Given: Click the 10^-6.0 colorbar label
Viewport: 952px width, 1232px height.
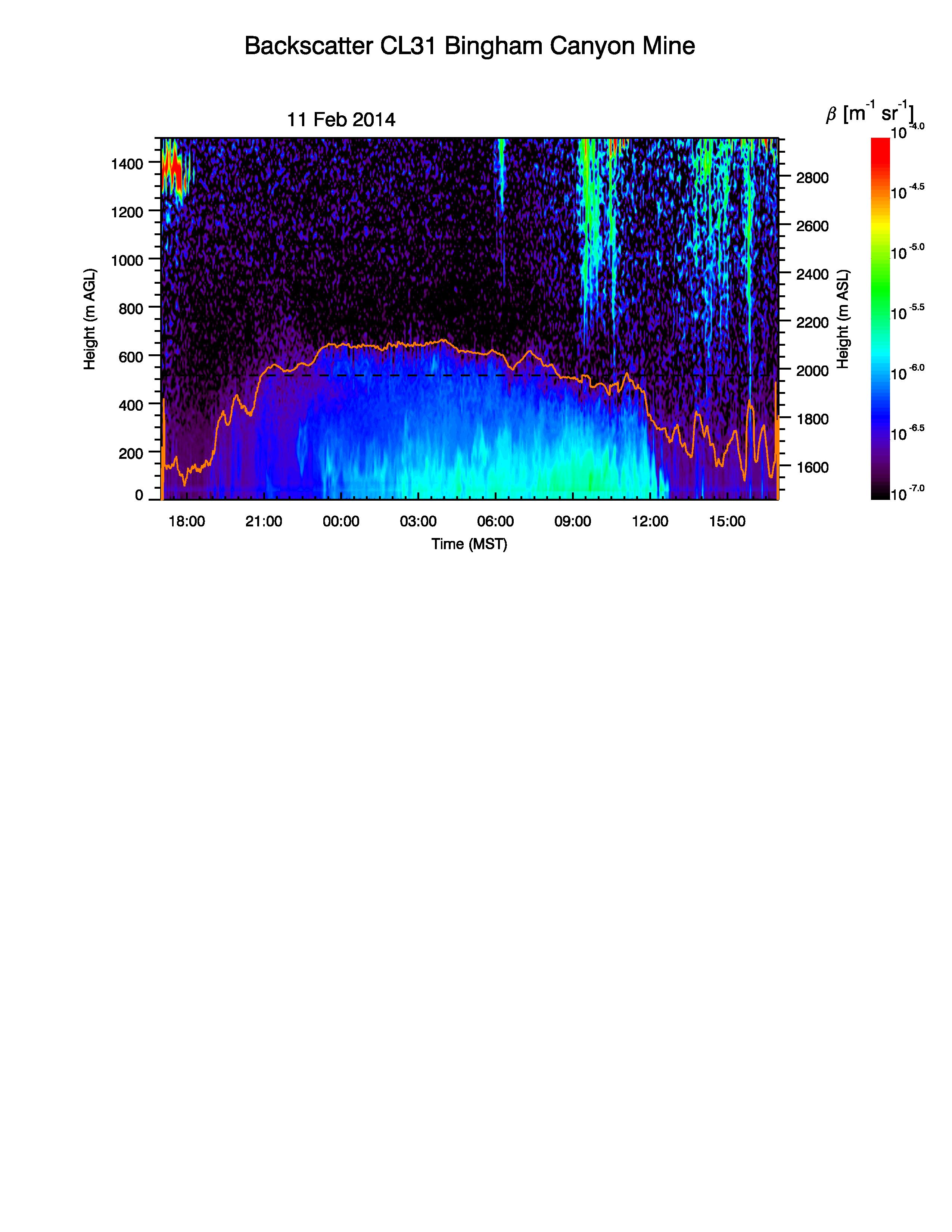Looking at the screenshot, I should pos(907,373).
